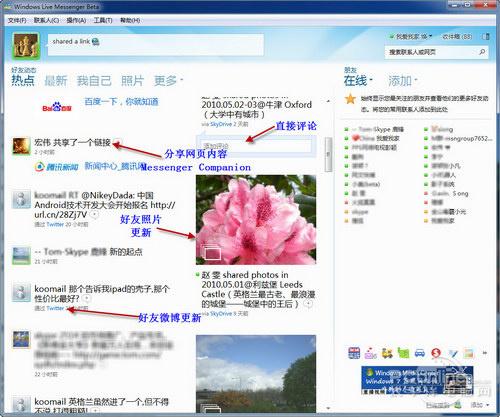This screenshot has height=417, width=500.
Task: Open the 百度一下，你就知道 link
Action: click(121, 101)
